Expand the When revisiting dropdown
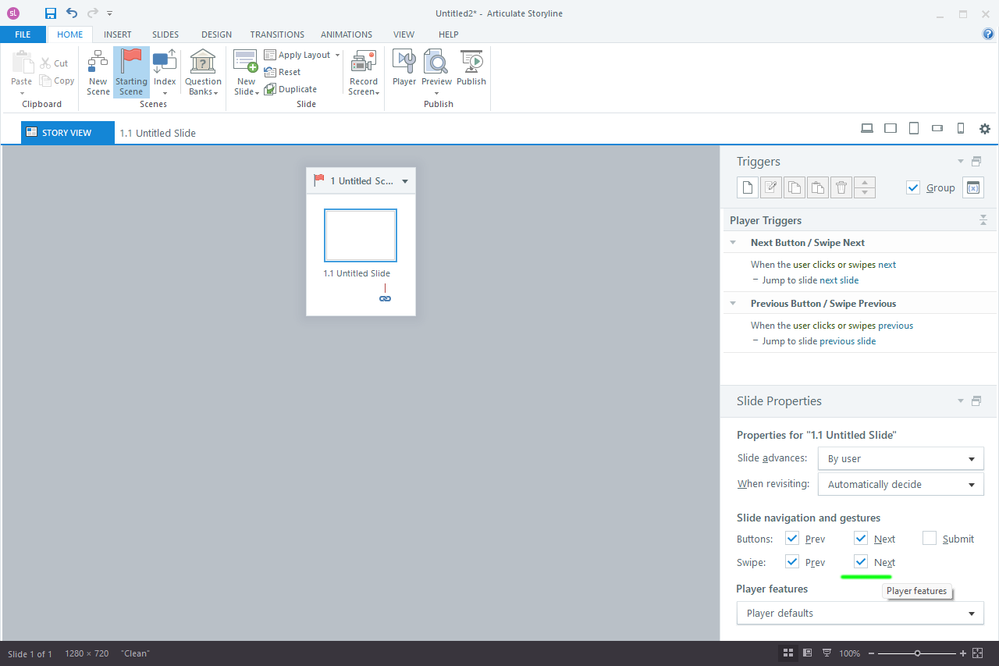The width and height of the screenshot is (999, 666). click(x=900, y=485)
